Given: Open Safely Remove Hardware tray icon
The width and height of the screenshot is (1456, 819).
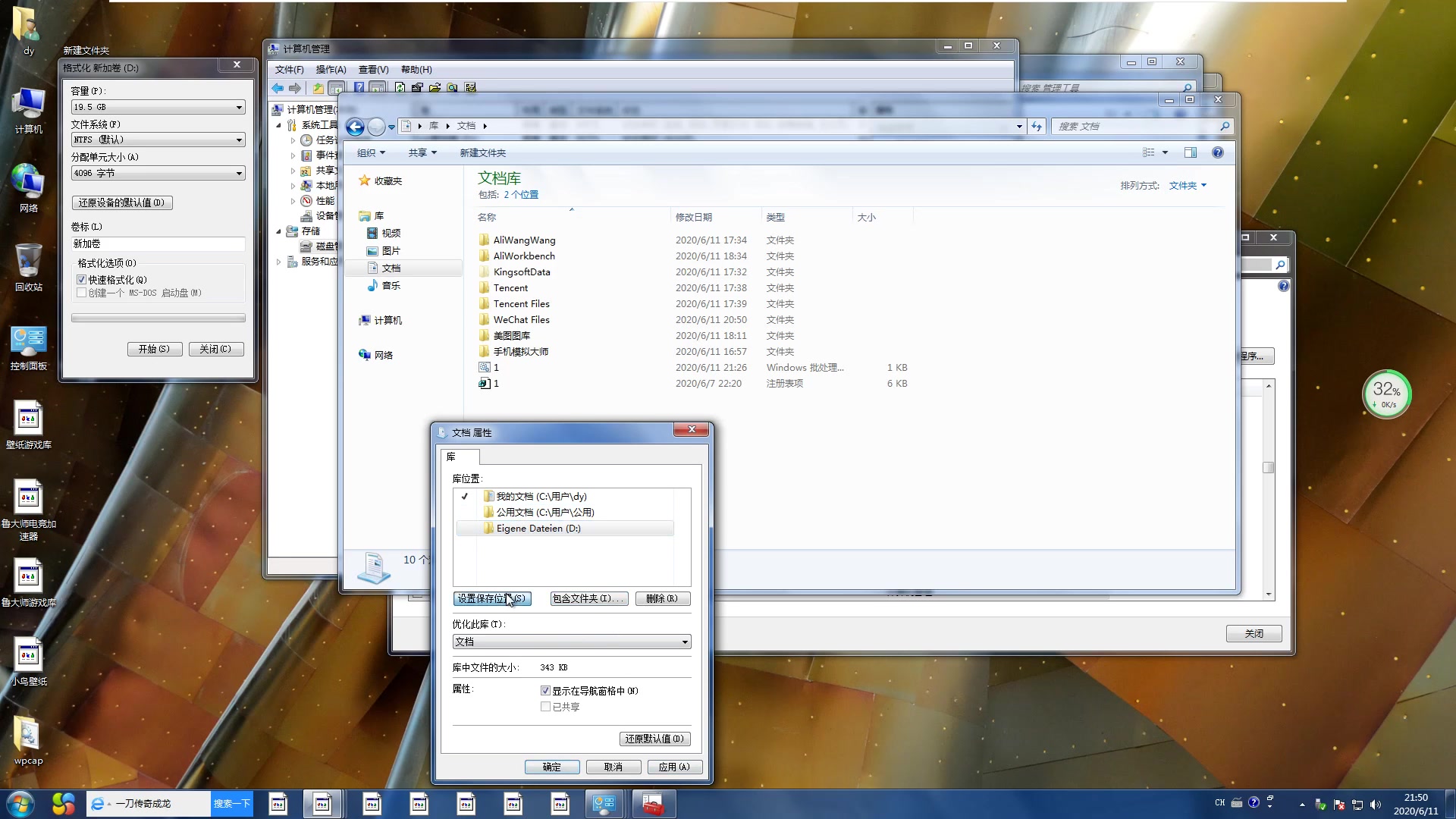Looking at the screenshot, I should [1320, 805].
